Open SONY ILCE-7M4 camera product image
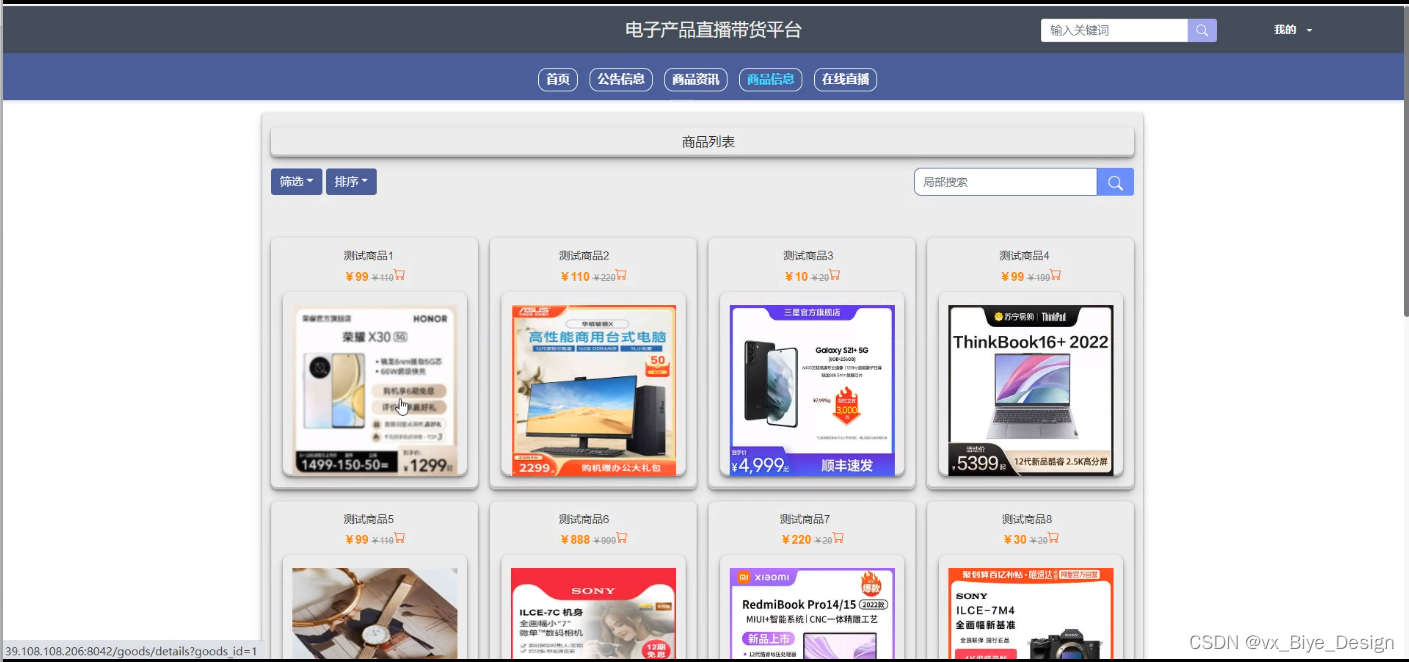1409x662 pixels. click(x=1031, y=613)
